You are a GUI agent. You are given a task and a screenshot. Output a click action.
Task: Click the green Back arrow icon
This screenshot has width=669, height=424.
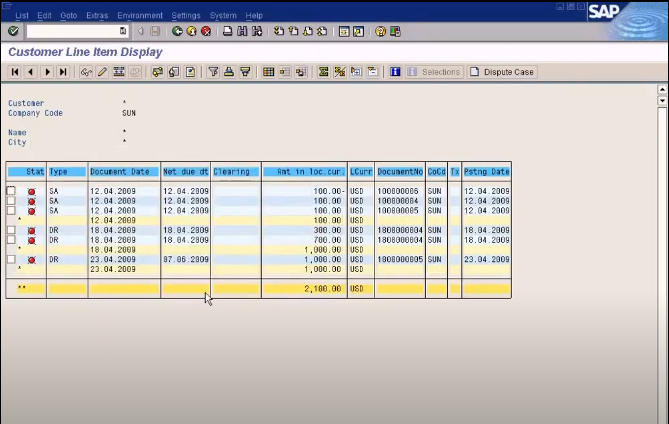click(x=177, y=31)
